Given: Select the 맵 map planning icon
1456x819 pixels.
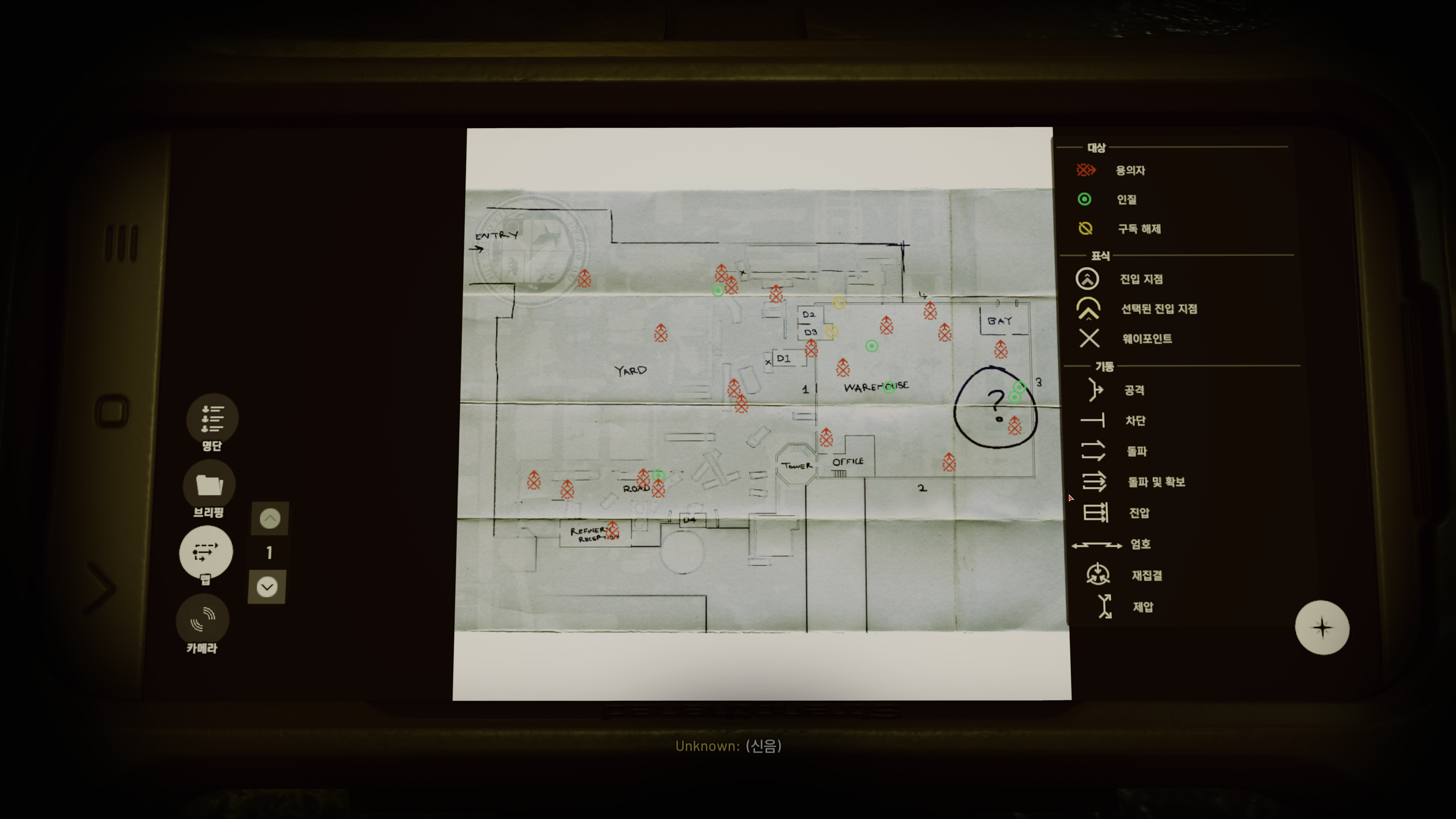Looking at the screenshot, I should point(206,552).
